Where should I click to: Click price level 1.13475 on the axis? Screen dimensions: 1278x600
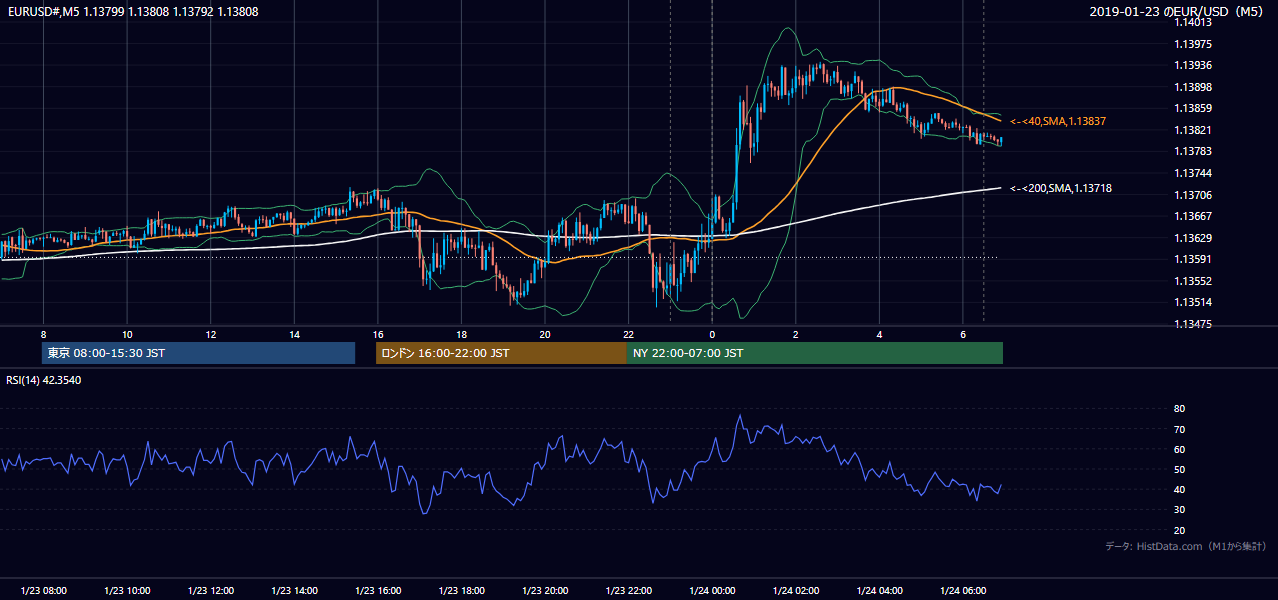pyautogui.click(x=1193, y=324)
